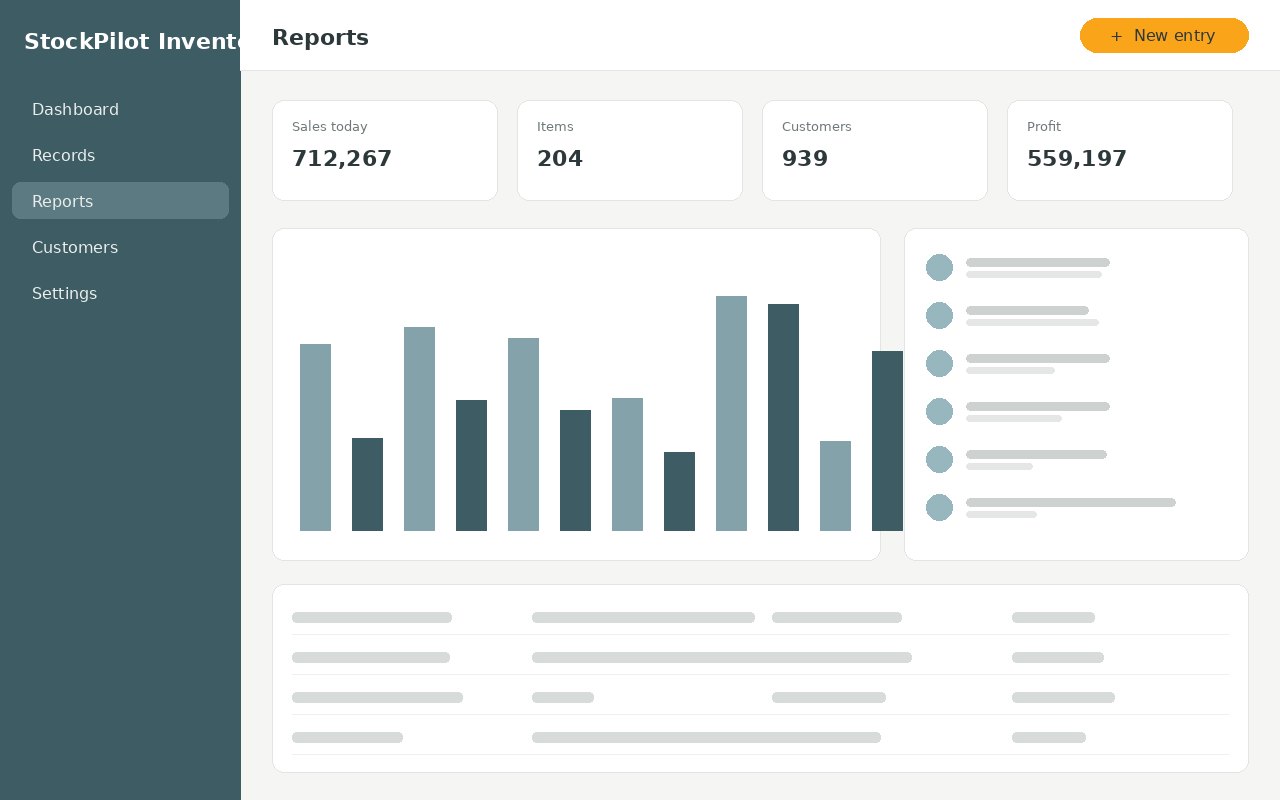Click the 559,197 profit value
Screen dimensions: 1280x800
1077,159
